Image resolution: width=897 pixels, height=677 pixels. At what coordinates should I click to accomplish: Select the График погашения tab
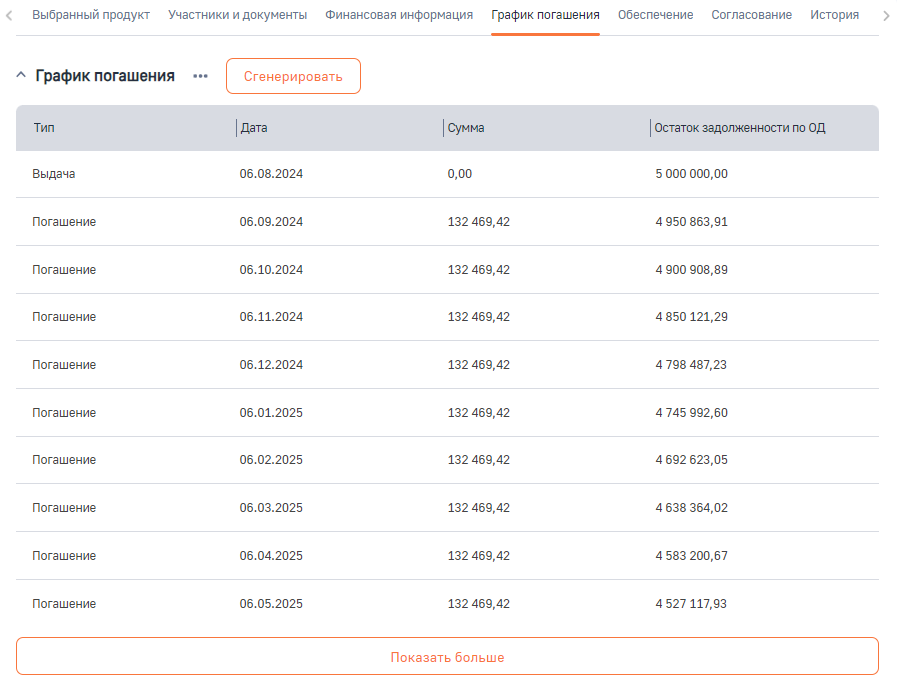coord(545,15)
